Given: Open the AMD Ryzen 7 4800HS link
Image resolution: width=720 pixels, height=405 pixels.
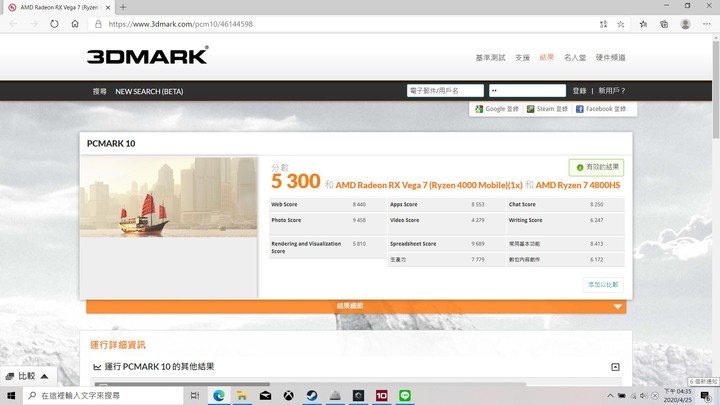Looking at the screenshot, I should (578, 185).
